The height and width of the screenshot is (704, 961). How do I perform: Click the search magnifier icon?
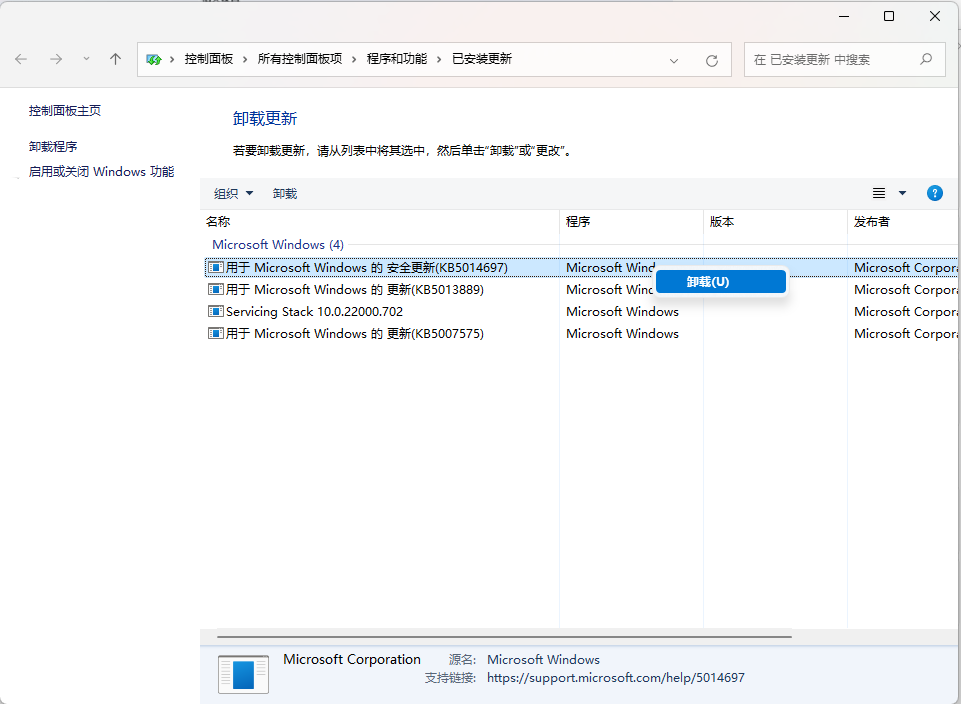926,59
